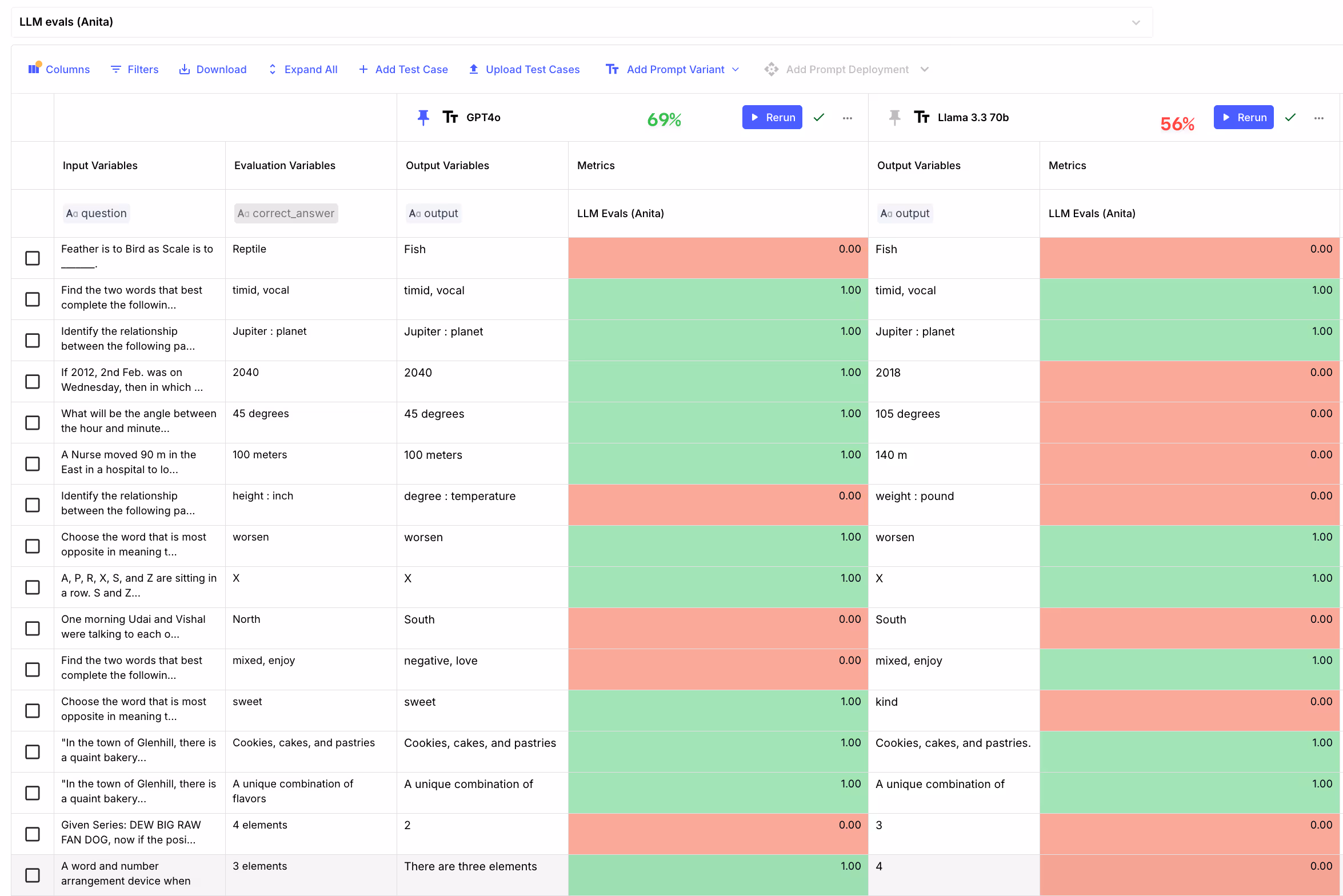Click the Download icon in toolbar

pos(184,69)
